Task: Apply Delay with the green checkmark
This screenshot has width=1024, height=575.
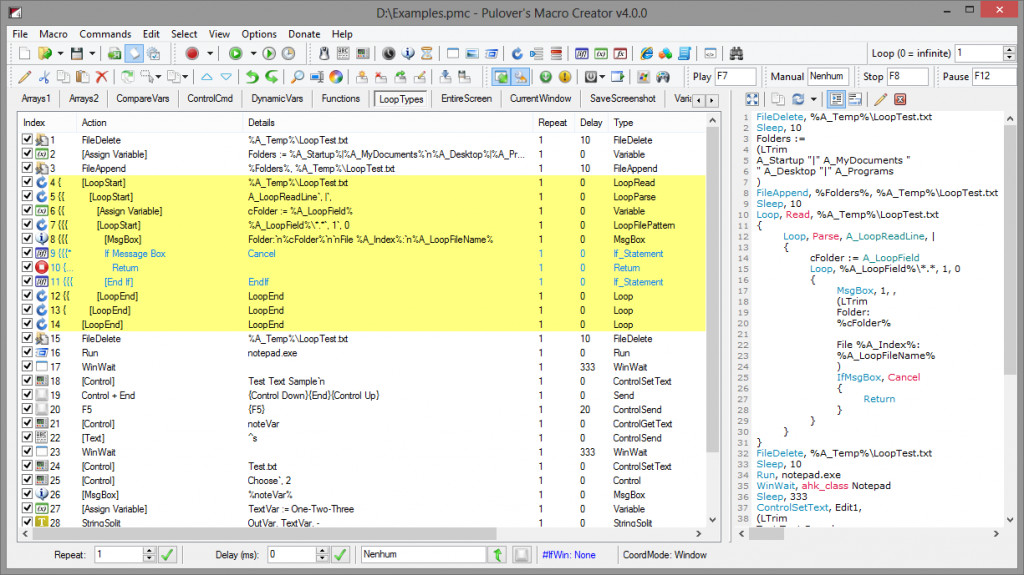Action: (x=340, y=555)
